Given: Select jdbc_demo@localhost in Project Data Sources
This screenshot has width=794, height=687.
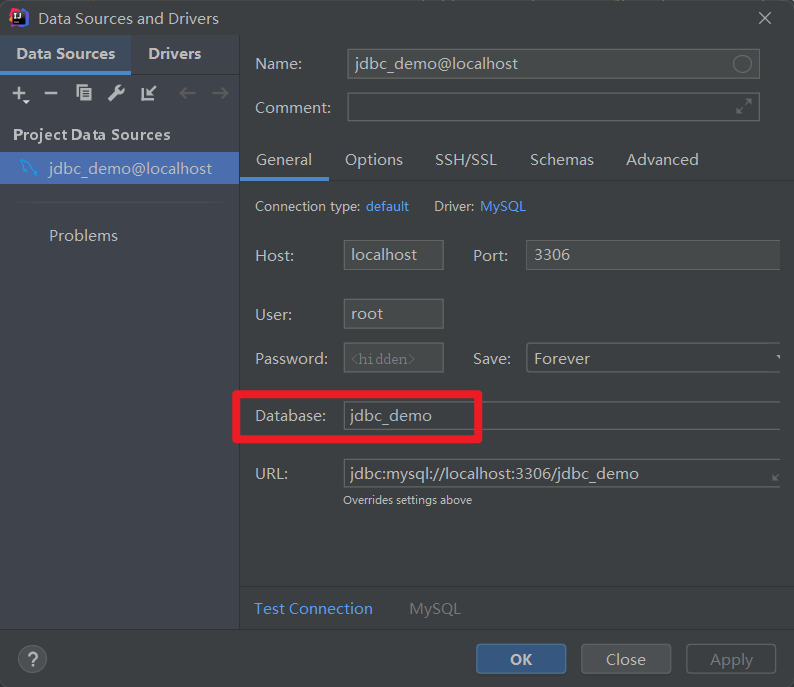Looking at the screenshot, I should tap(120, 168).
